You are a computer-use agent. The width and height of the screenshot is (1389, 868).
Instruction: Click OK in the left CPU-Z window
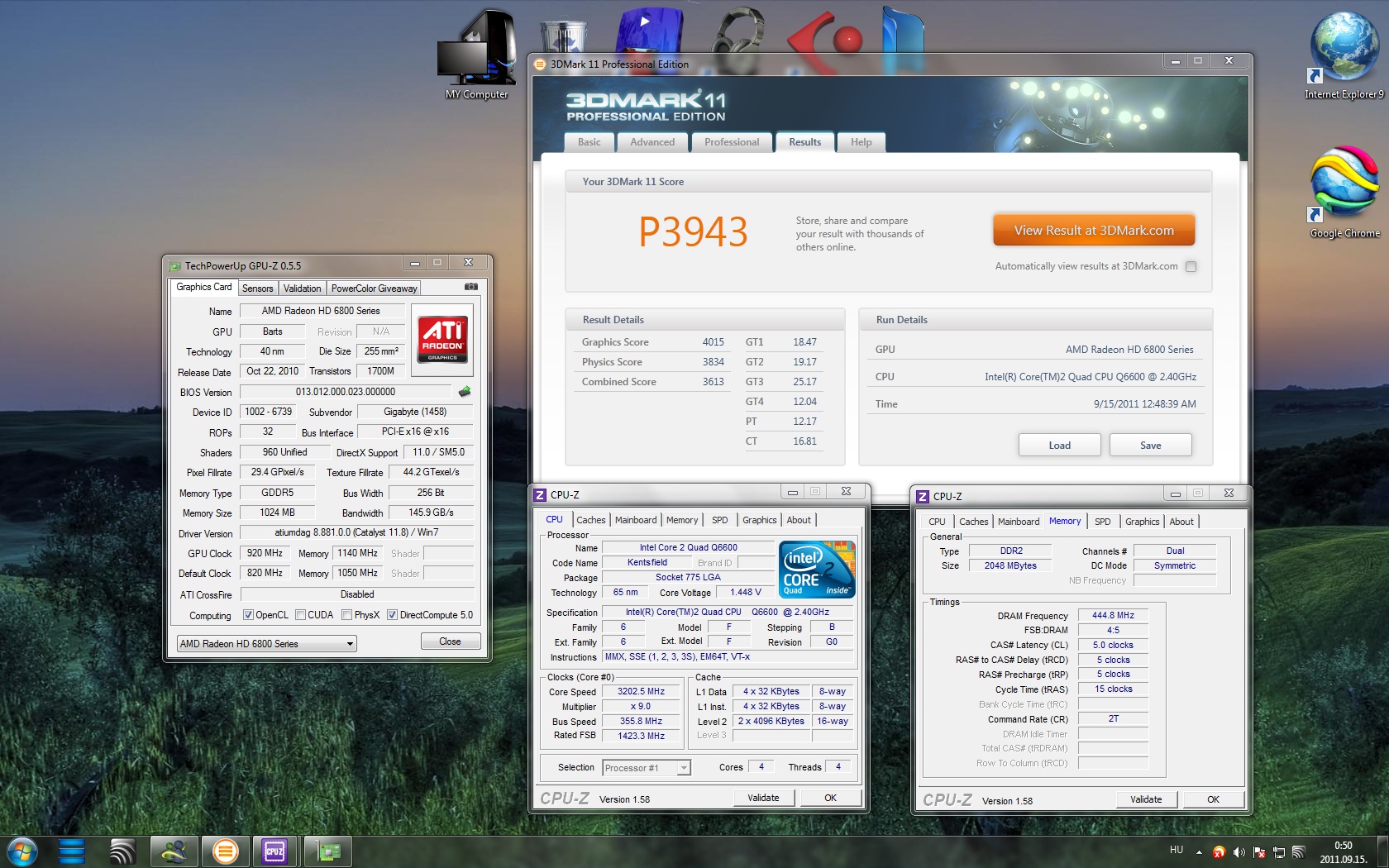[831, 798]
